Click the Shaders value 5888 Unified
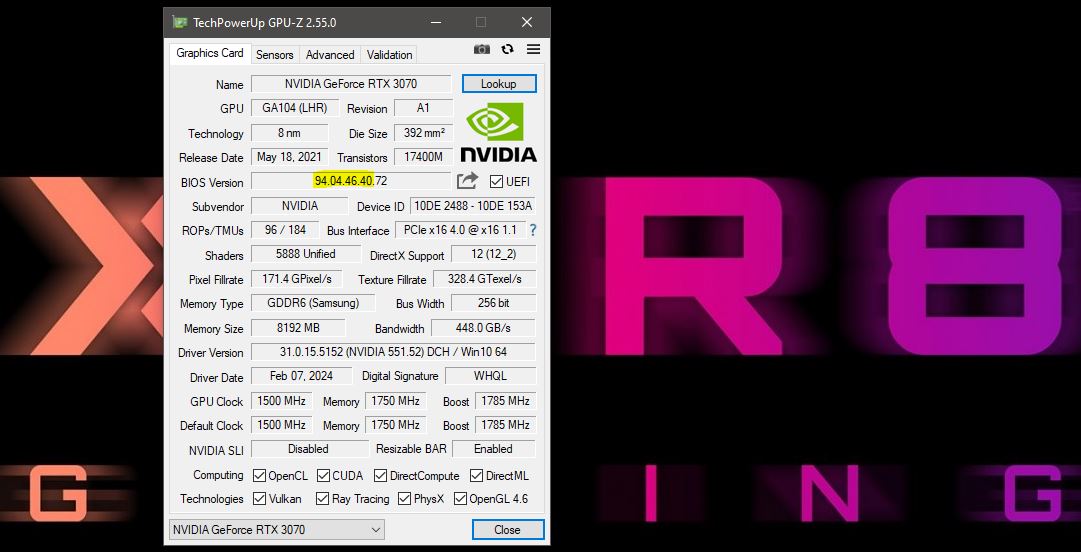The height and width of the screenshot is (552, 1081). click(x=305, y=254)
